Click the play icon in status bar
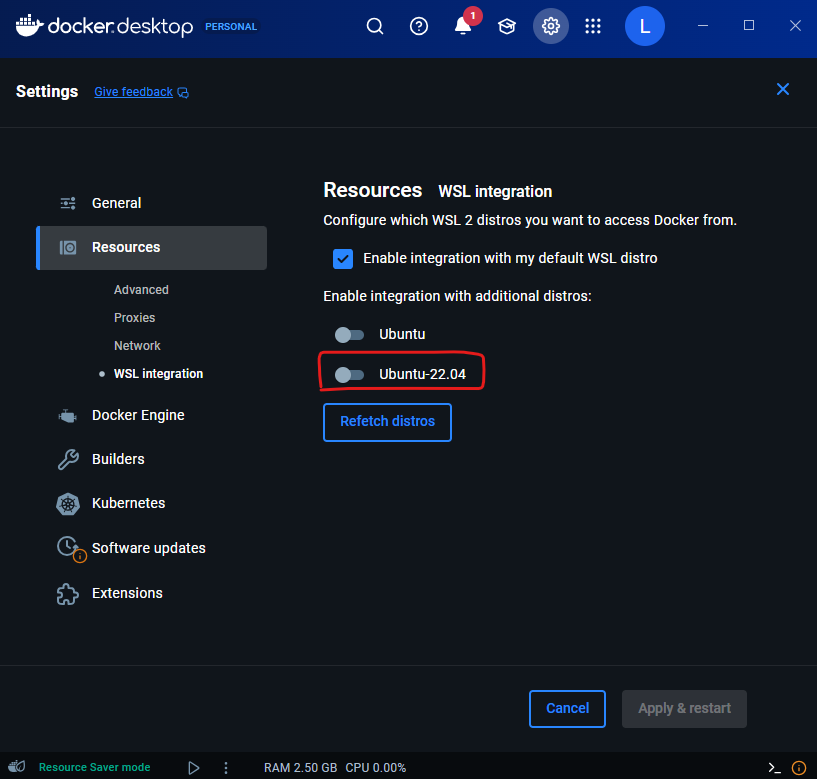Viewport: 817px width, 779px height. coord(194,768)
